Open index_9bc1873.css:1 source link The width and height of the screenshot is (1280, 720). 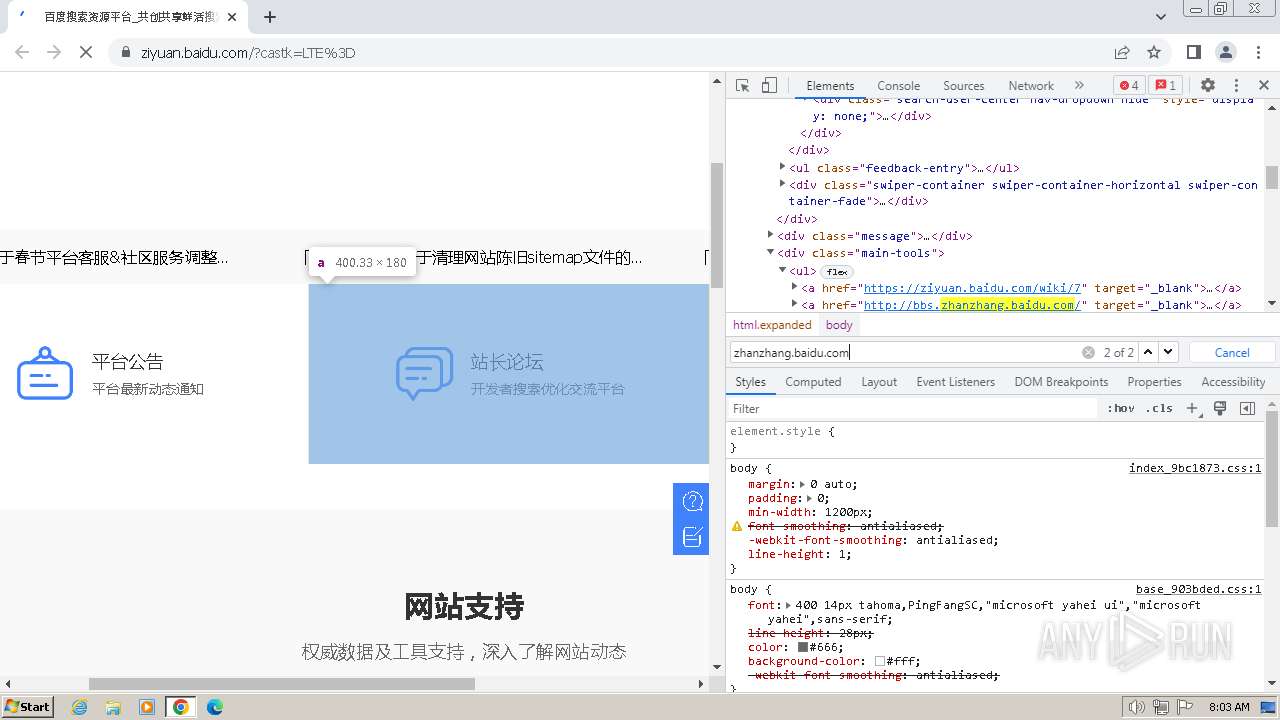tap(1195, 468)
